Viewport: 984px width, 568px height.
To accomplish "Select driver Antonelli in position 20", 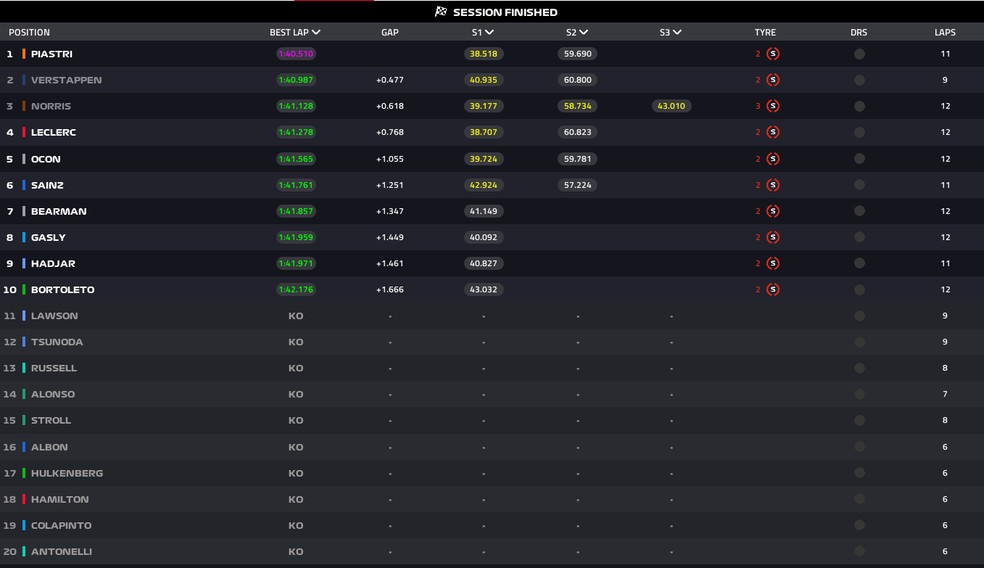I will 62,552.
